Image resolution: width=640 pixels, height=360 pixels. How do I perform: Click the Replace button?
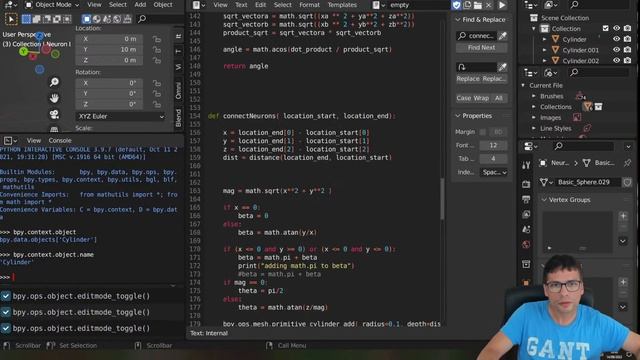click(468, 78)
